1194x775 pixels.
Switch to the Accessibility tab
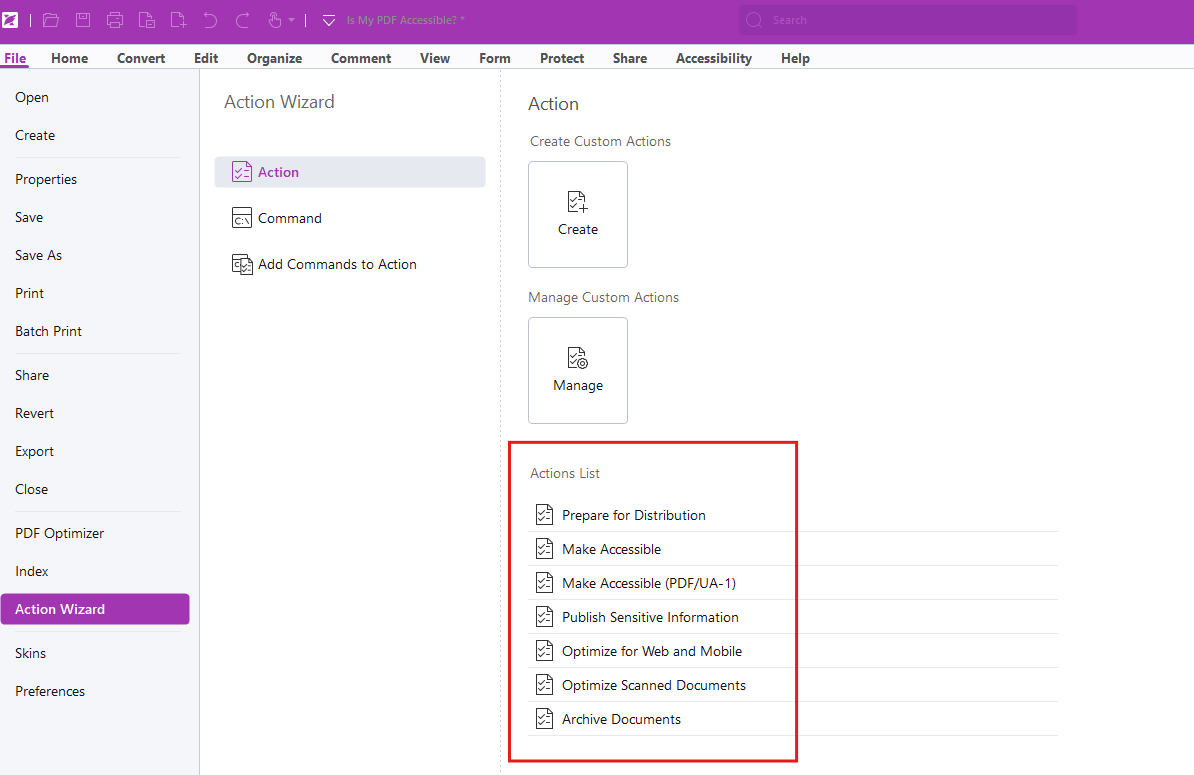[714, 58]
